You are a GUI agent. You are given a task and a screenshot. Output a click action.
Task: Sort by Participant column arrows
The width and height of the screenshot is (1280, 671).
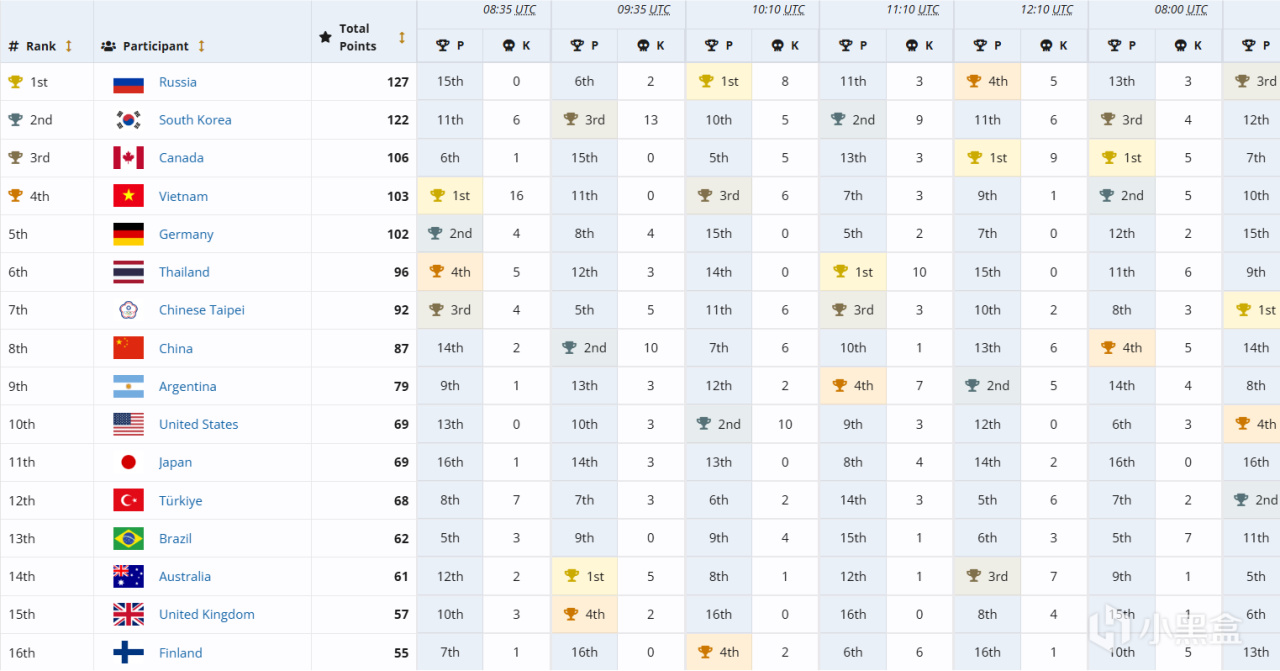coord(201,46)
